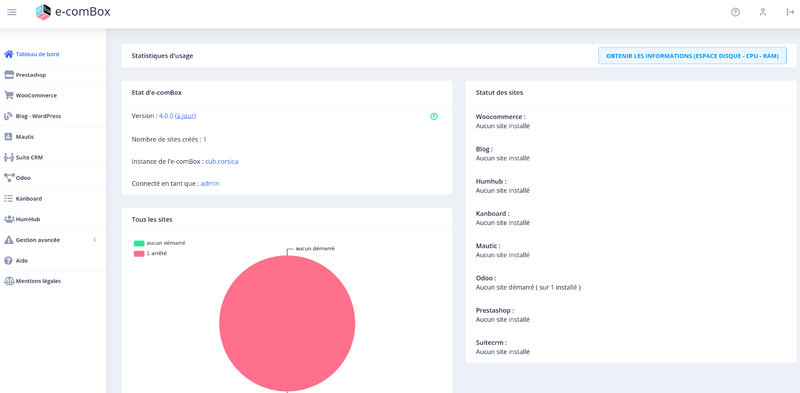Image resolution: width=800 pixels, height=393 pixels.
Task: Click the Etat d'e-comBox heading
Action: pyautogui.click(x=157, y=93)
